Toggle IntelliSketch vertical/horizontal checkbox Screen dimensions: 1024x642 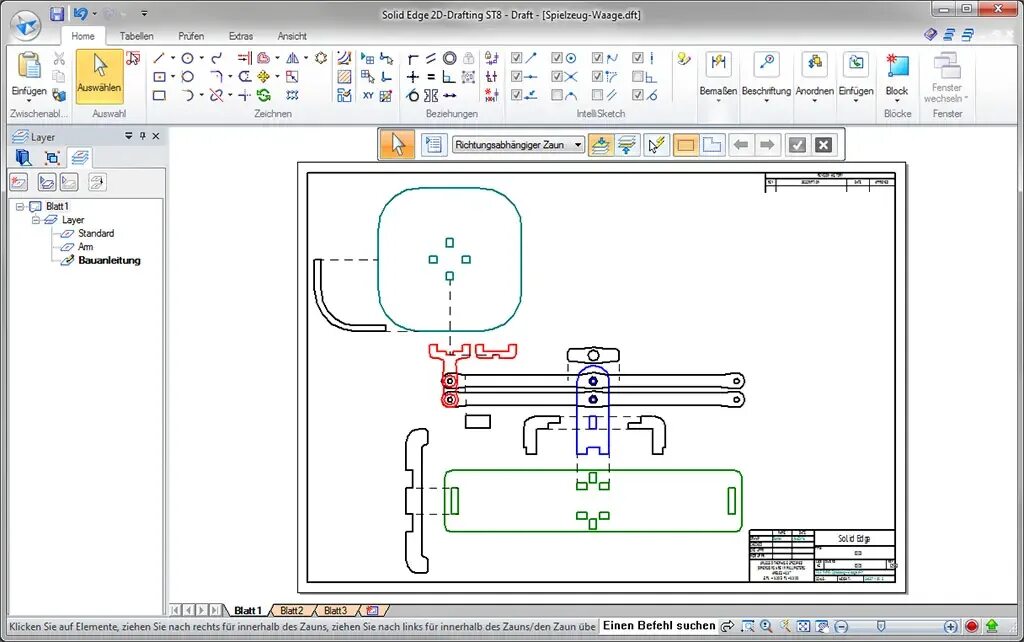[637, 58]
